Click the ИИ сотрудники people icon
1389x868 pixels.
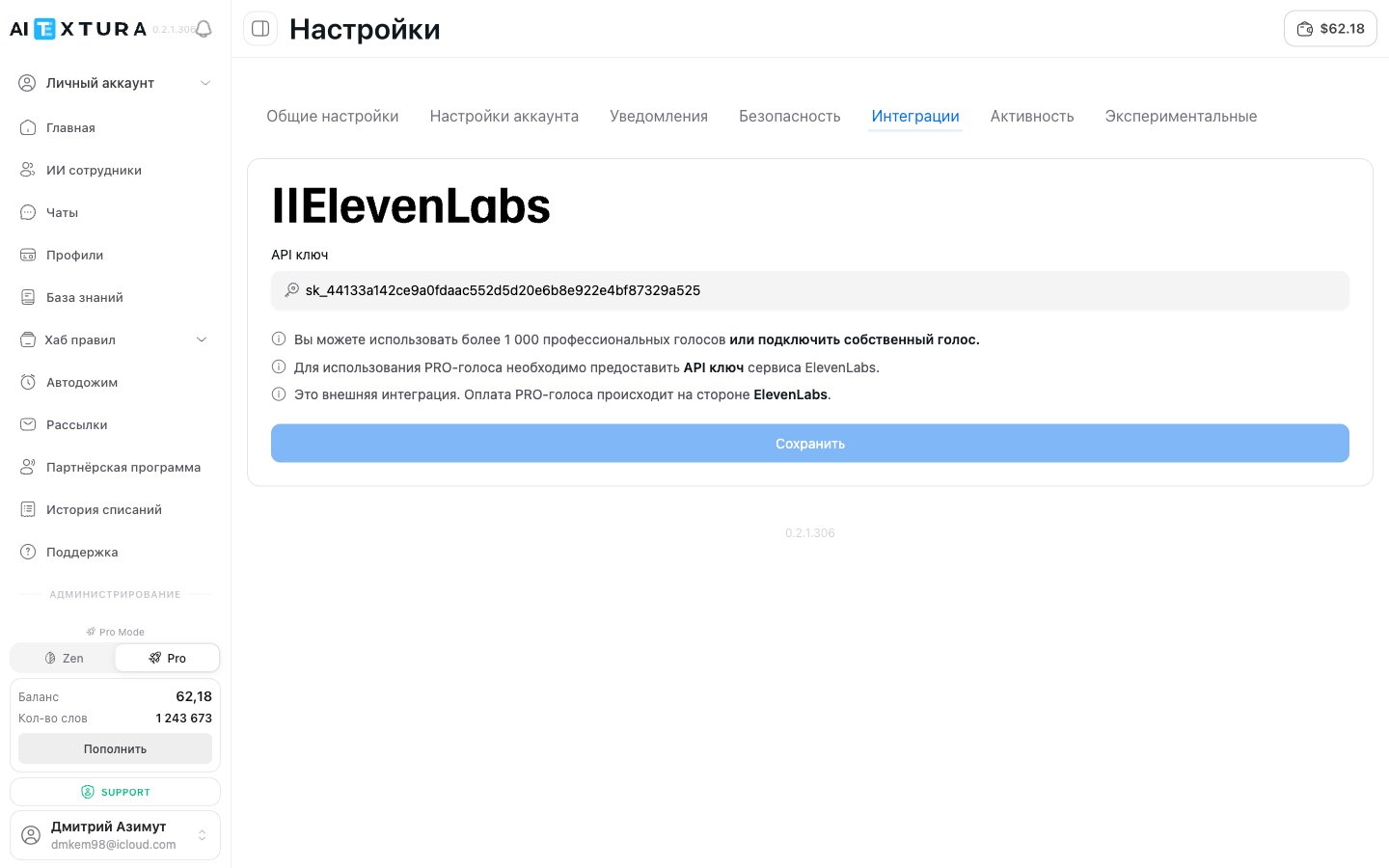[x=28, y=170]
